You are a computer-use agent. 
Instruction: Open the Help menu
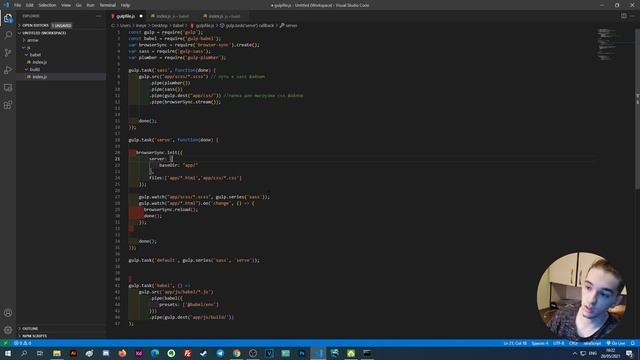125,5
